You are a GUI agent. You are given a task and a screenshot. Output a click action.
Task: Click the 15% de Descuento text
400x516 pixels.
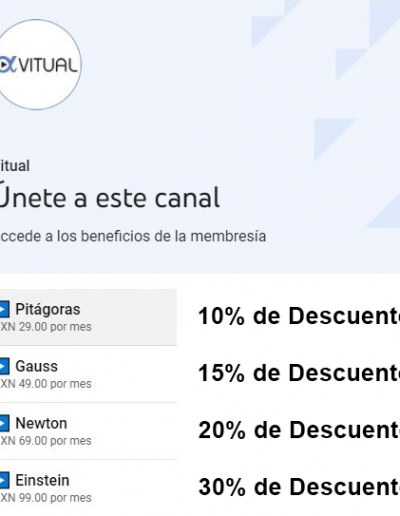click(299, 373)
